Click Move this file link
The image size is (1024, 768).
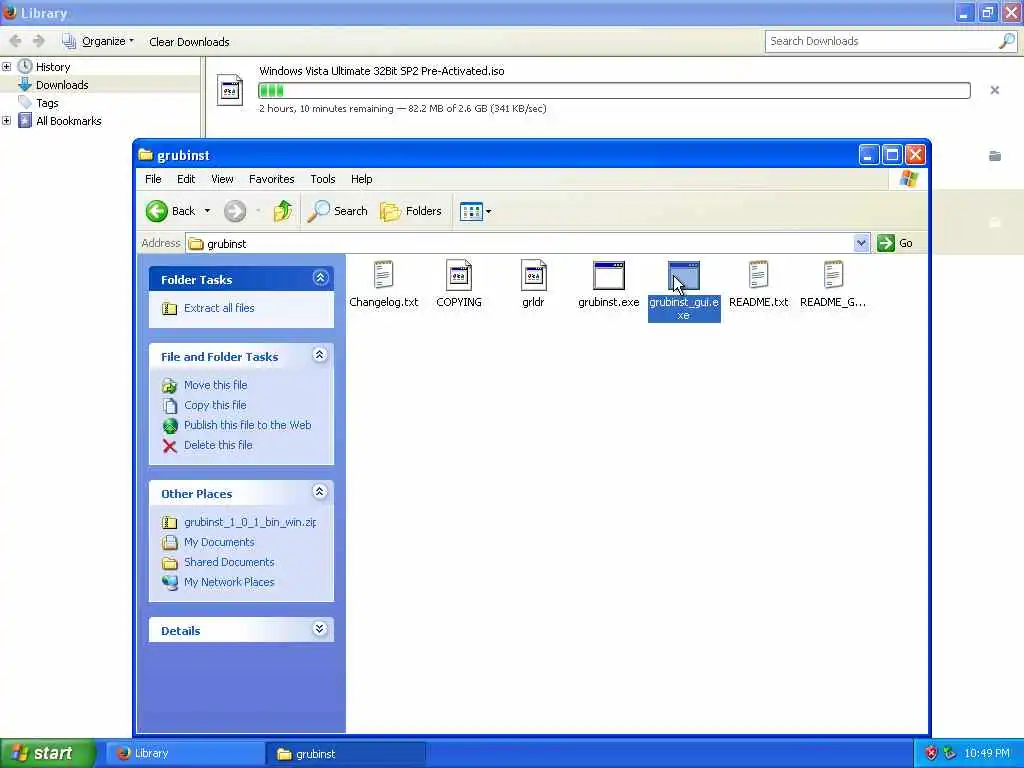pyautogui.click(x=216, y=385)
